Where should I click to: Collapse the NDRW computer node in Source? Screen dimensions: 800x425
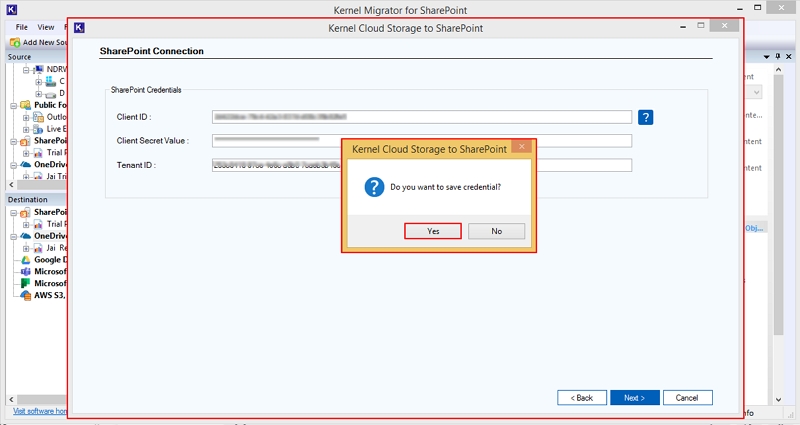[x=26, y=69]
